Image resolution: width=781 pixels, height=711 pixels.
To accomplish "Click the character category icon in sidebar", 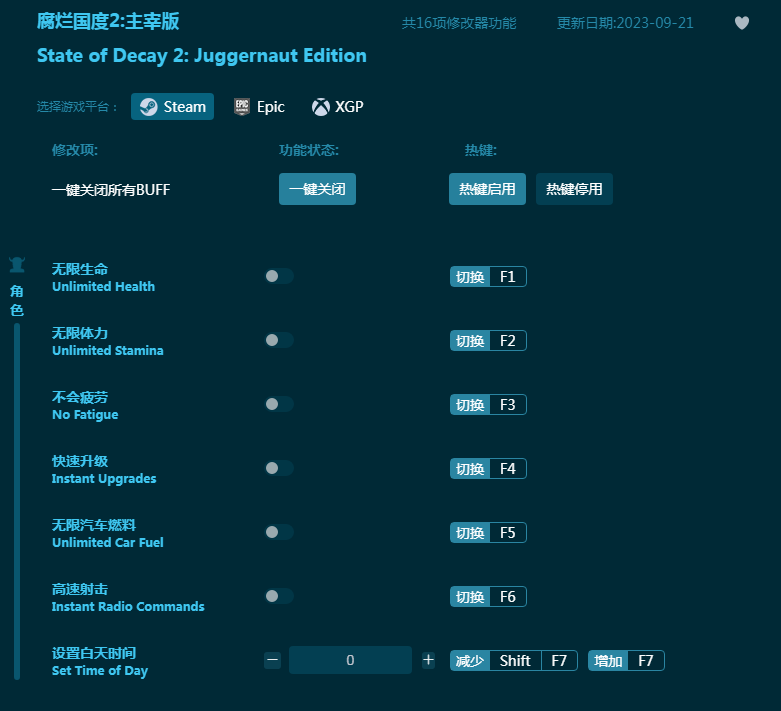I will point(17,265).
